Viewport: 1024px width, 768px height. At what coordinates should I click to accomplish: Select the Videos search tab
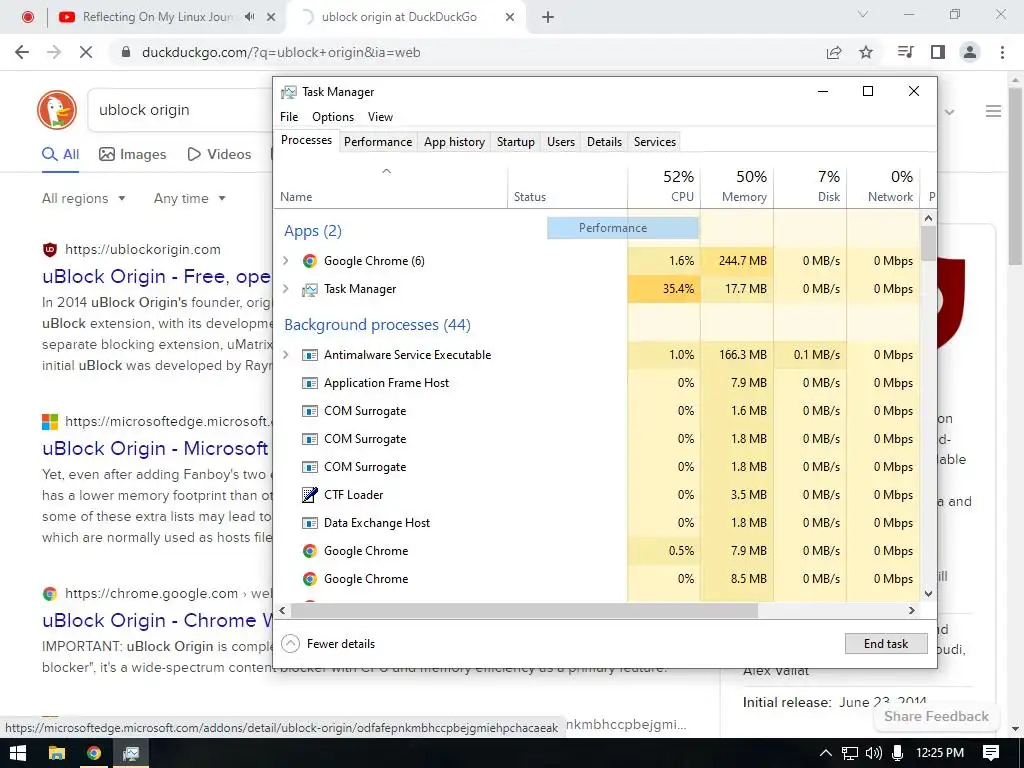point(219,155)
